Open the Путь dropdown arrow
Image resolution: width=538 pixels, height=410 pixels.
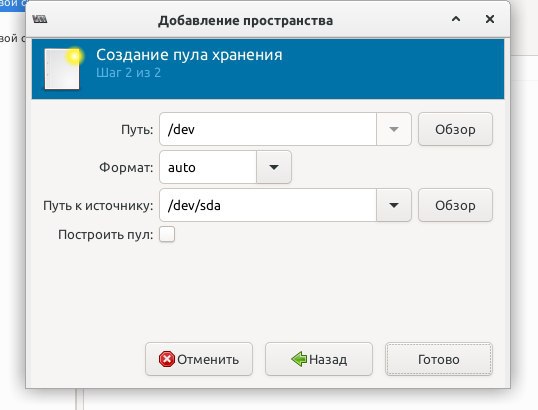pyautogui.click(x=394, y=129)
